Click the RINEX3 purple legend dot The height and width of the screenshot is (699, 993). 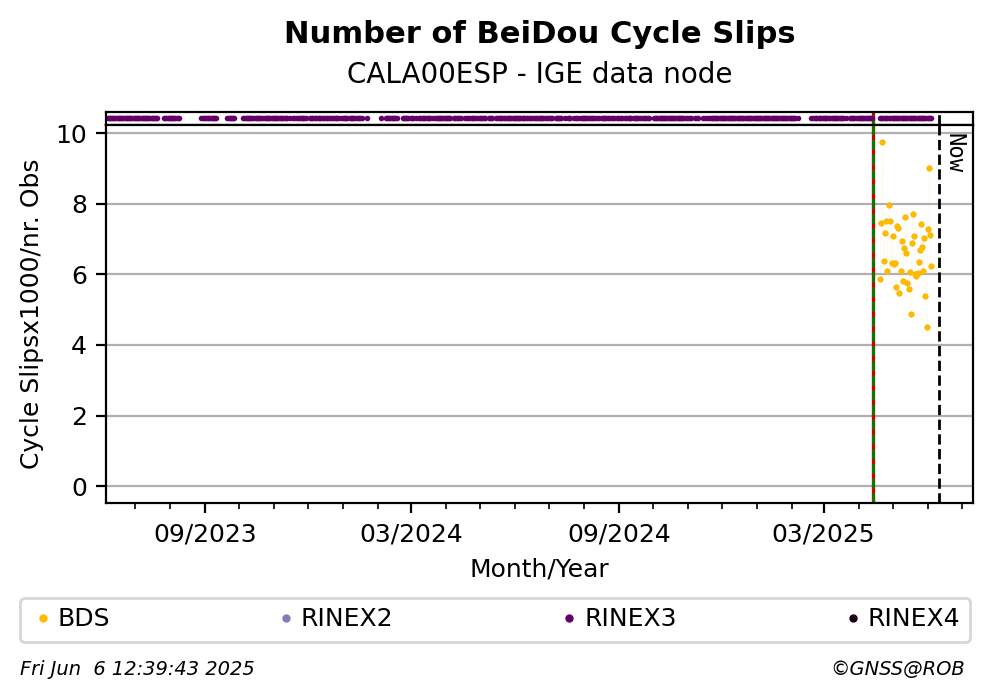(569, 619)
